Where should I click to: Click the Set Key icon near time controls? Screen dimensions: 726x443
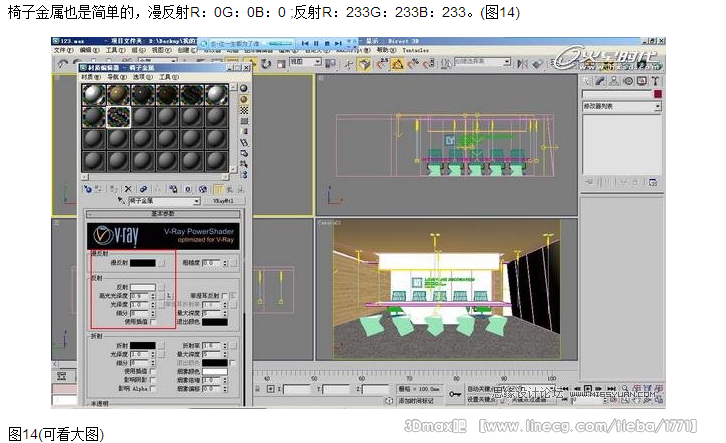click(455, 394)
